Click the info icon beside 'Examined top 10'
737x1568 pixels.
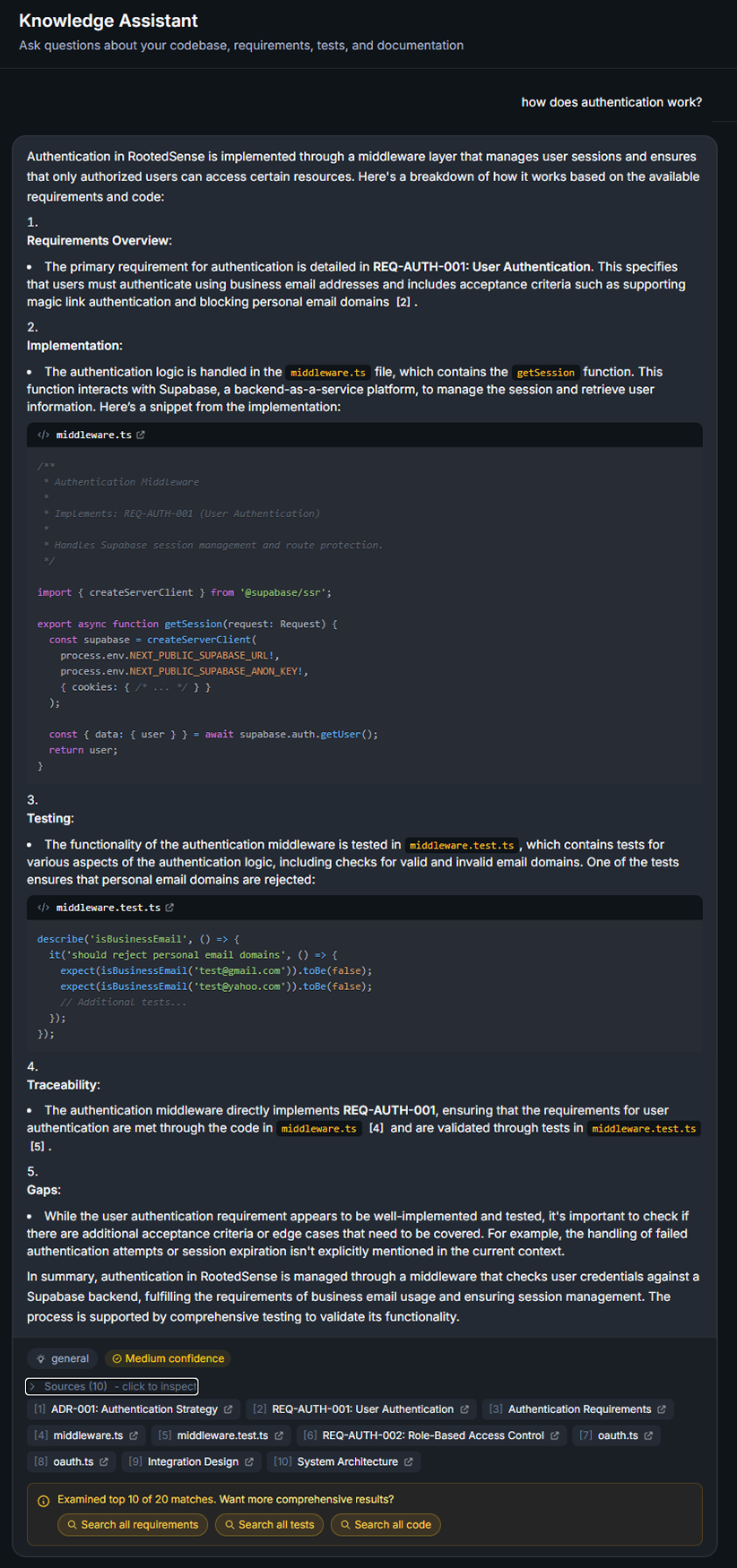click(x=43, y=1501)
